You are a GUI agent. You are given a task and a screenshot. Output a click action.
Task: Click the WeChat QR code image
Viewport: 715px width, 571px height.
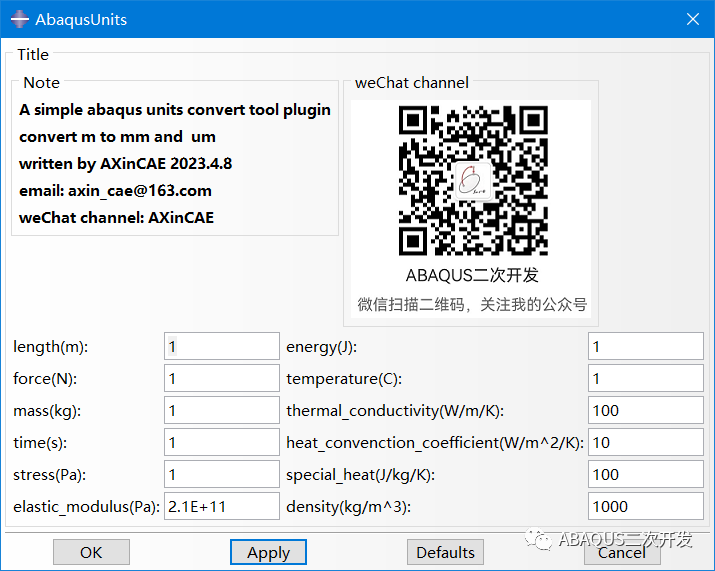point(473,181)
